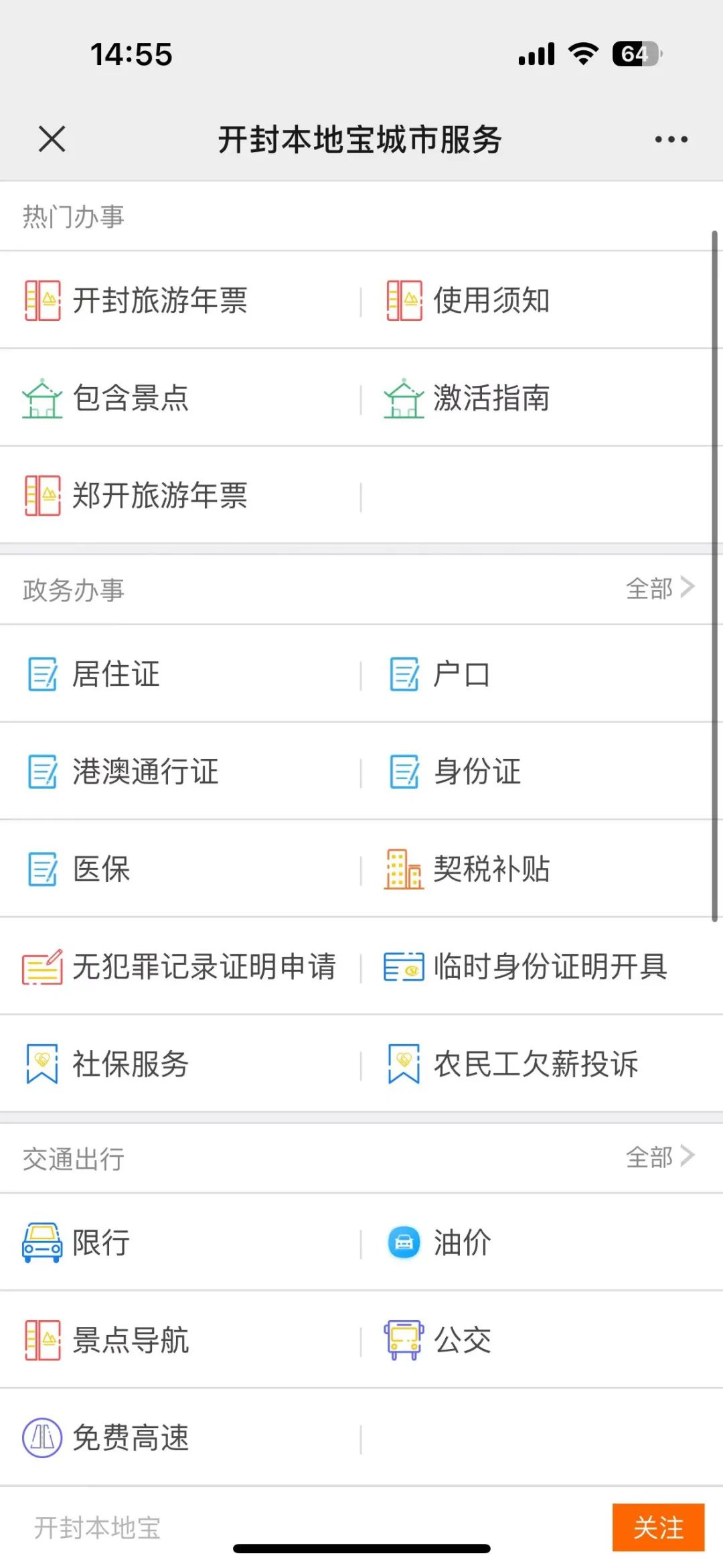This screenshot has height=1568, width=723.
Task: Tap the 临时身份证明开具 card icon
Action: tap(404, 967)
